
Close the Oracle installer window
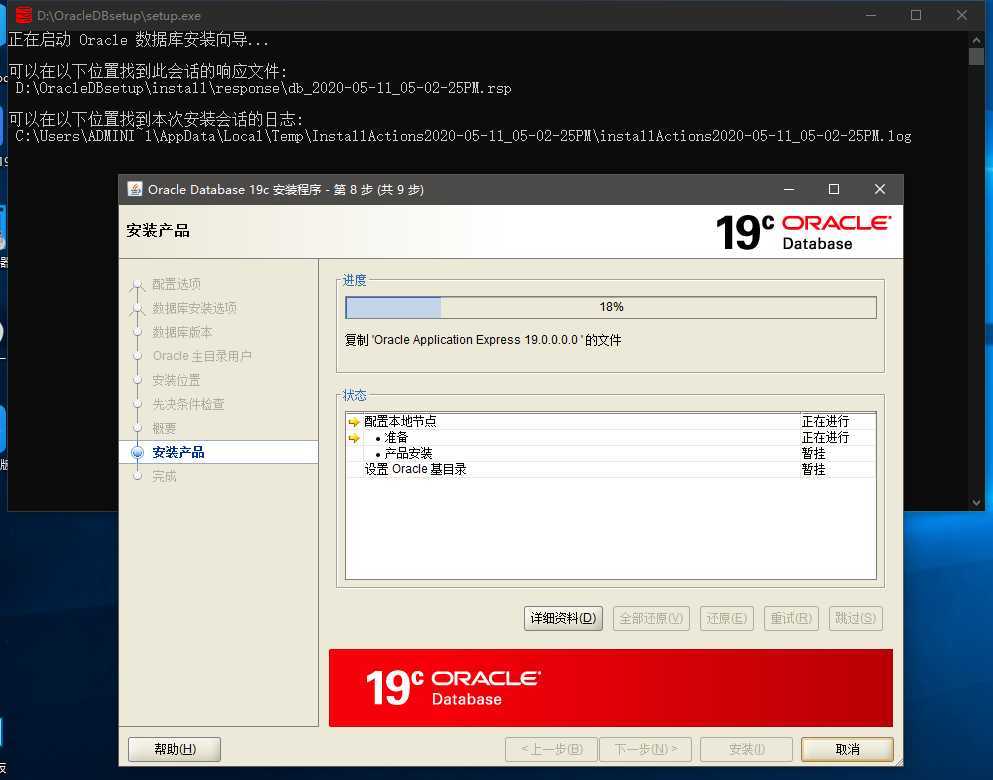(880, 189)
